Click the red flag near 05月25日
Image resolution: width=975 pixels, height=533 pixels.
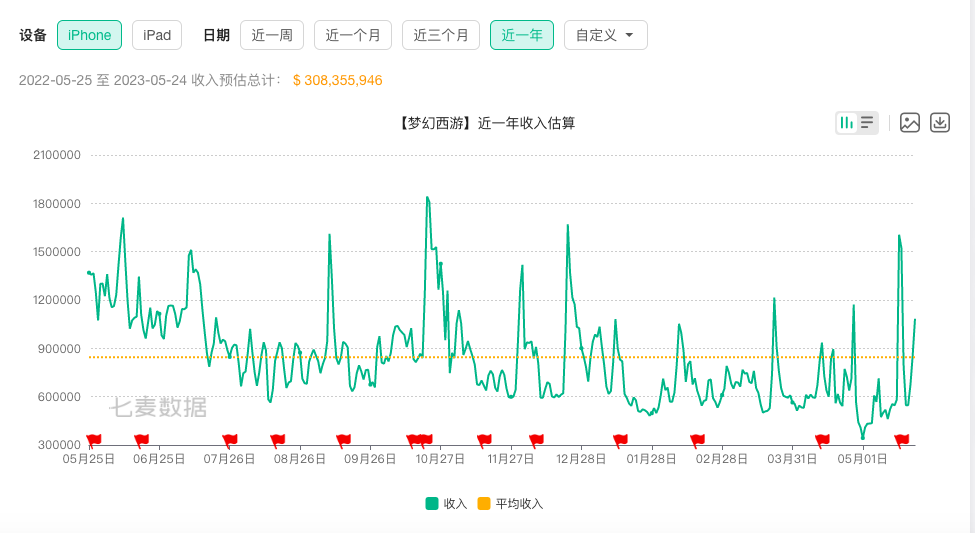point(94,439)
